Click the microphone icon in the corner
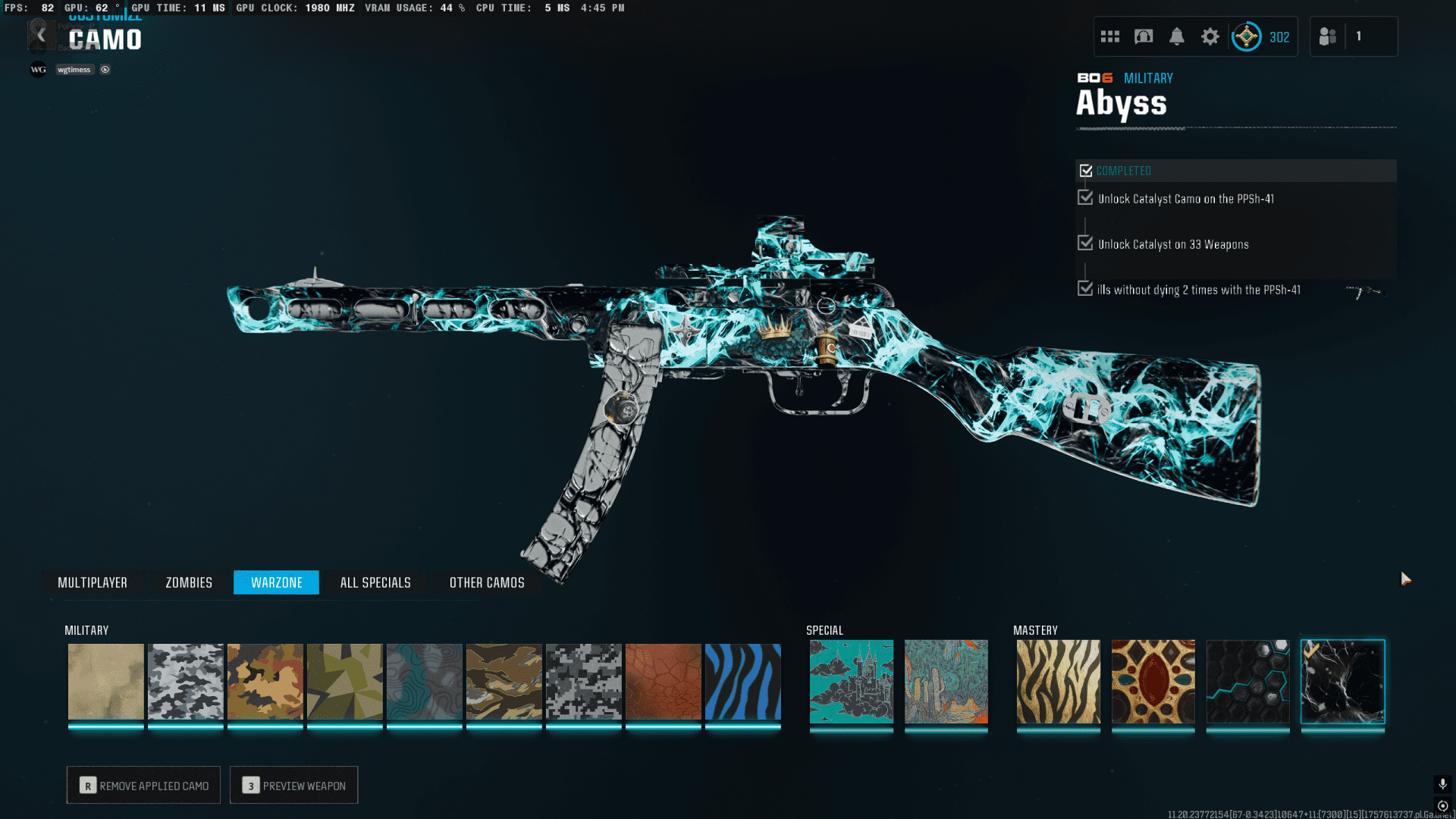This screenshot has height=819, width=1456. pyautogui.click(x=1442, y=783)
